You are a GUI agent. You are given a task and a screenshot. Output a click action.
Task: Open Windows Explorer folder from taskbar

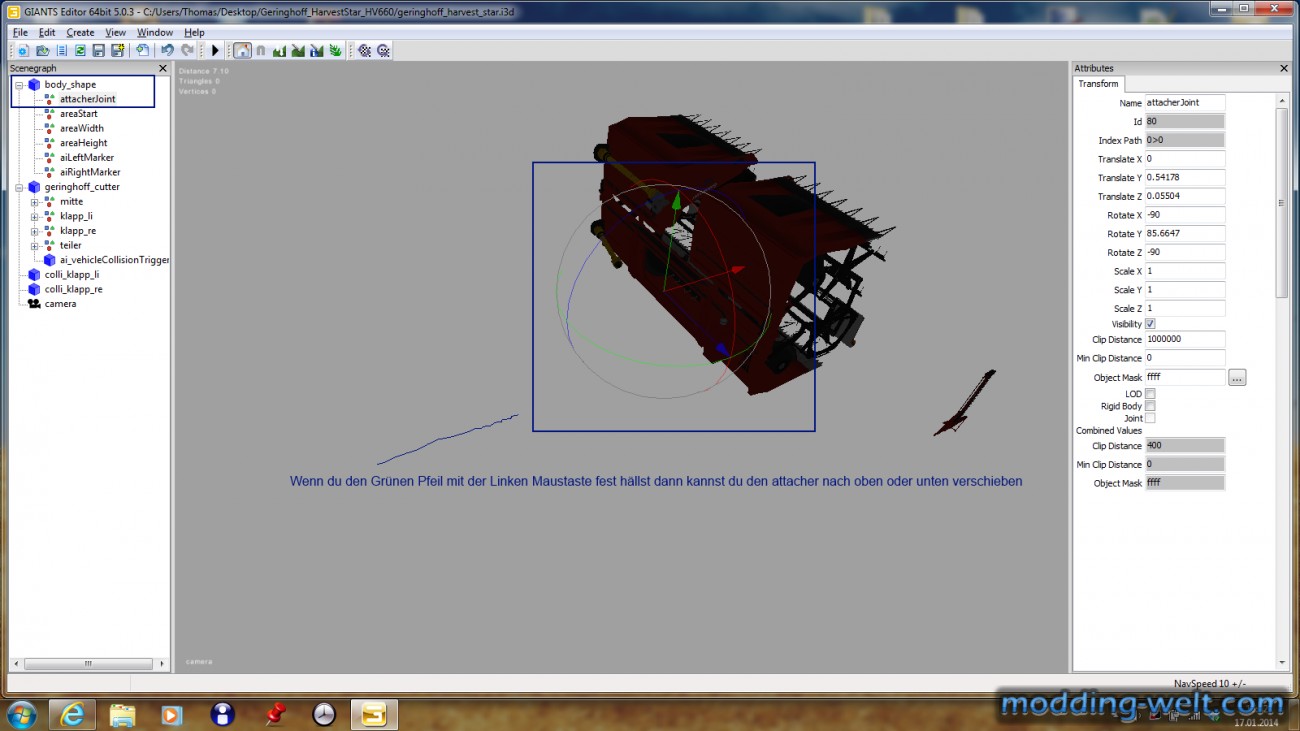pos(123,714)
